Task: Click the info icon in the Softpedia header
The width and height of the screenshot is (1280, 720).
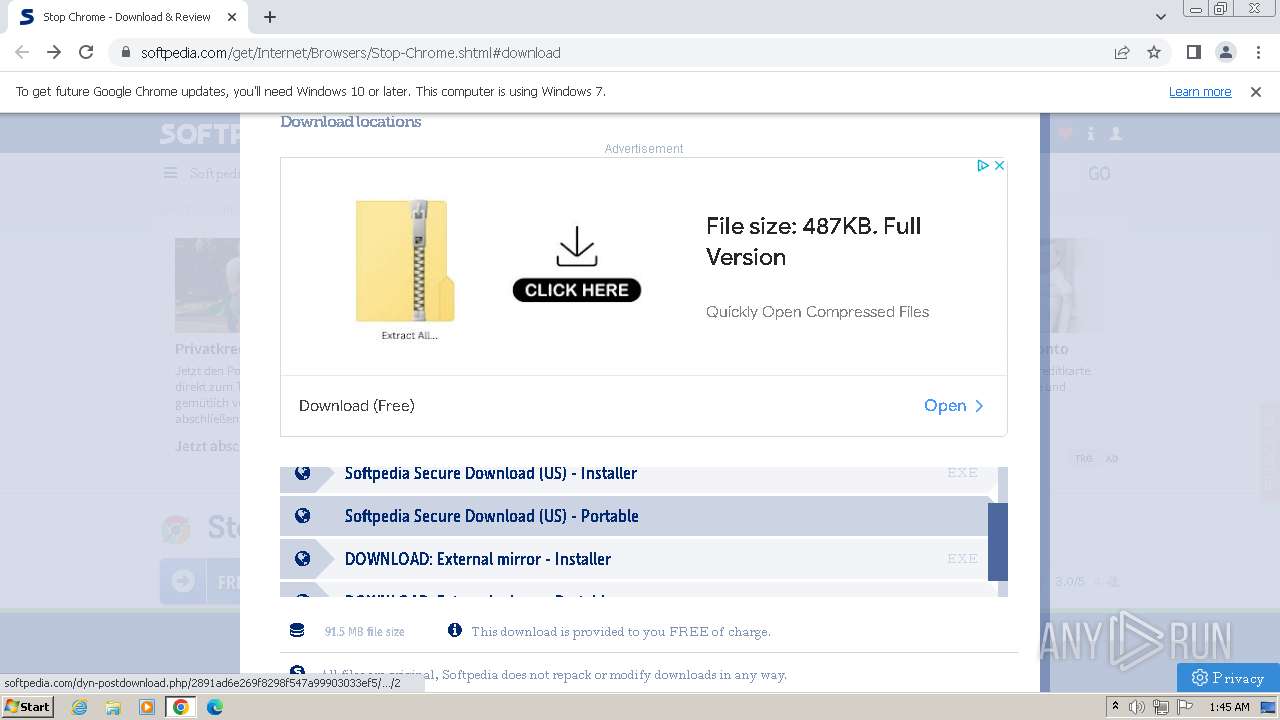Action: coord(1091,133)
